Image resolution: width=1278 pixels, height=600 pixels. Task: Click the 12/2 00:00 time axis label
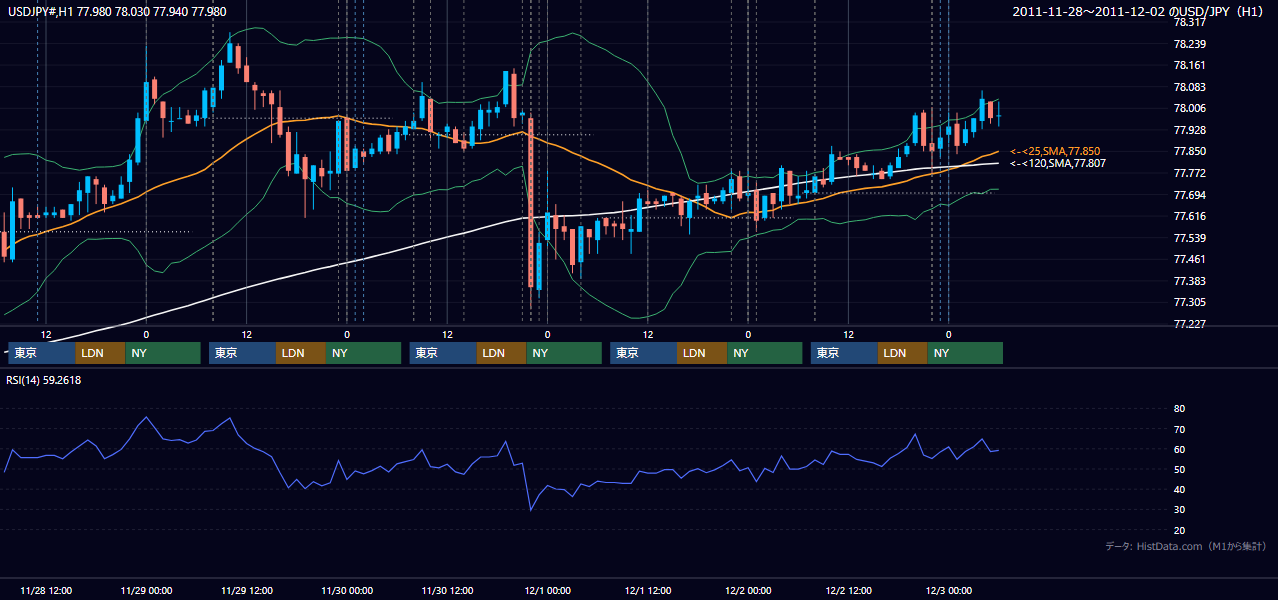tap(748, 590)
